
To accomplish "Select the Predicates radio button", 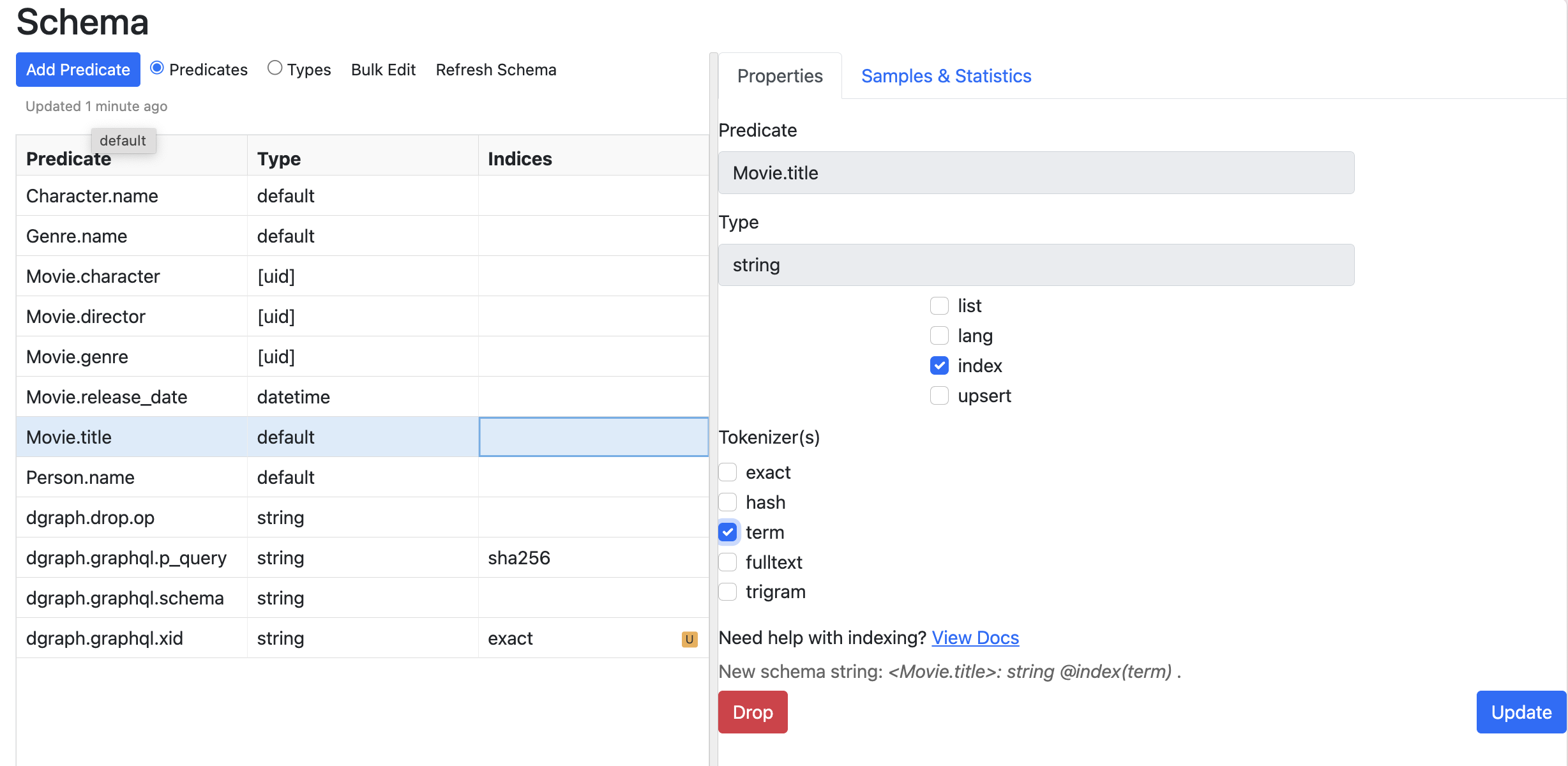I will pos(157,68).
